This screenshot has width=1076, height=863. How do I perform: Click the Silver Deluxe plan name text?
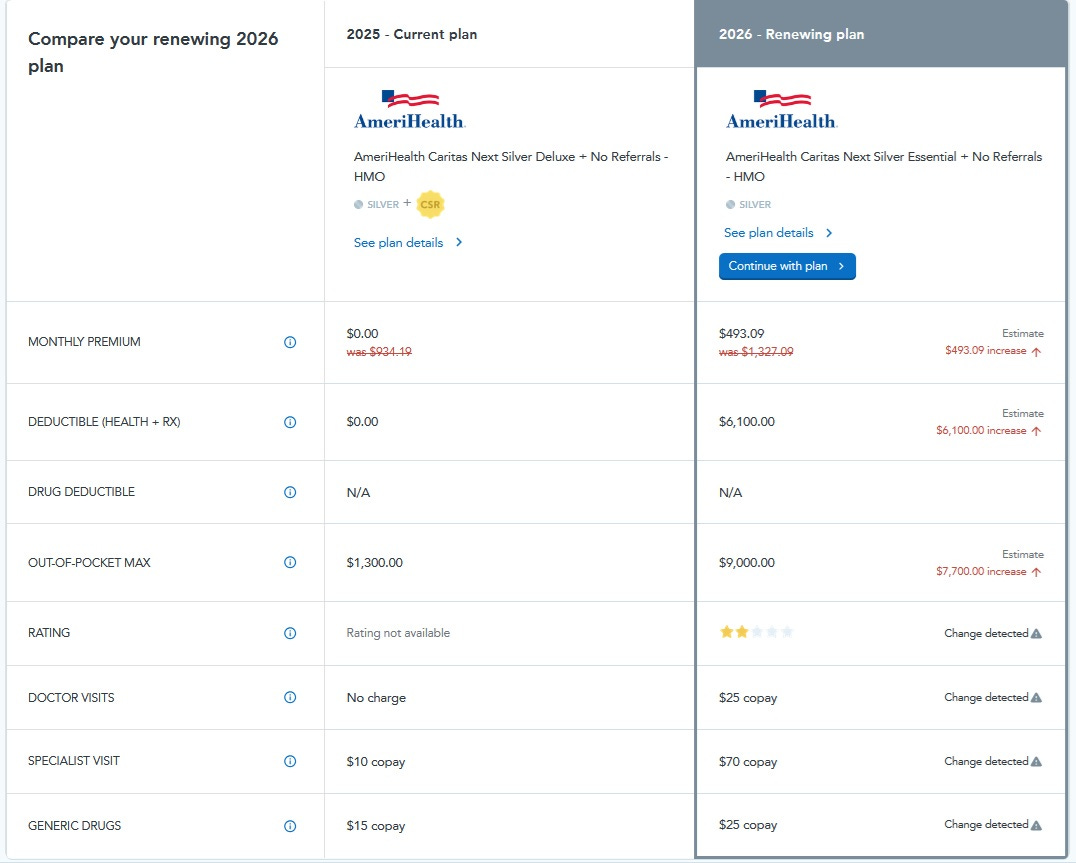(x=511, y=166)
